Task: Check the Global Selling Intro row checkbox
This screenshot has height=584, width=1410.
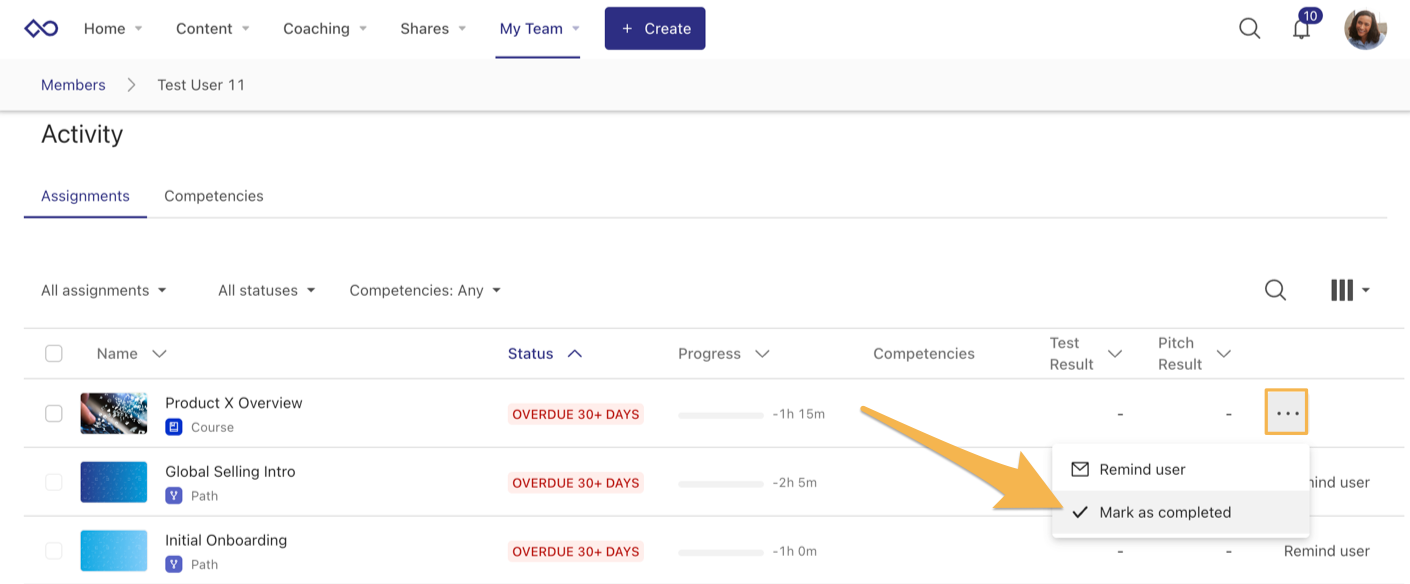Action: [x=54, y=482]
